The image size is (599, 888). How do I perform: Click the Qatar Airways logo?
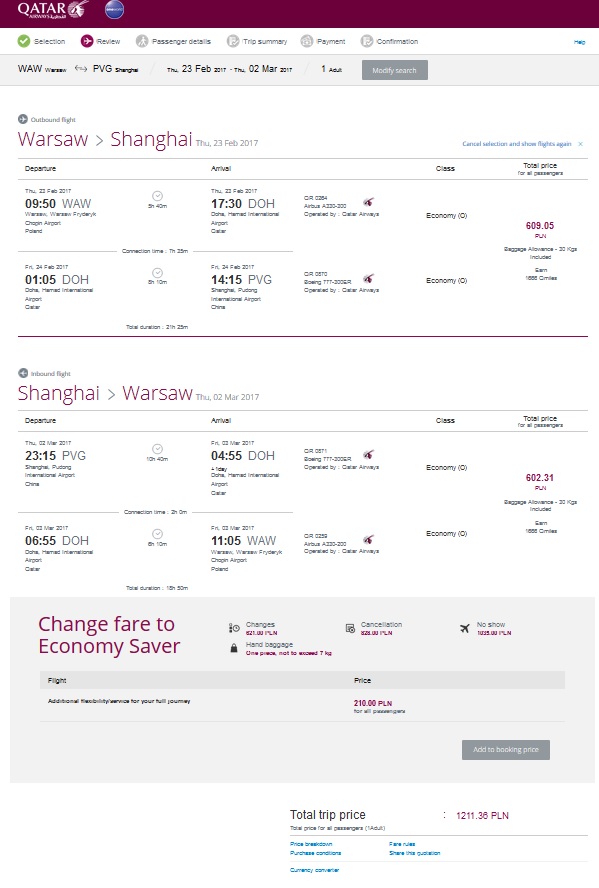53,10
